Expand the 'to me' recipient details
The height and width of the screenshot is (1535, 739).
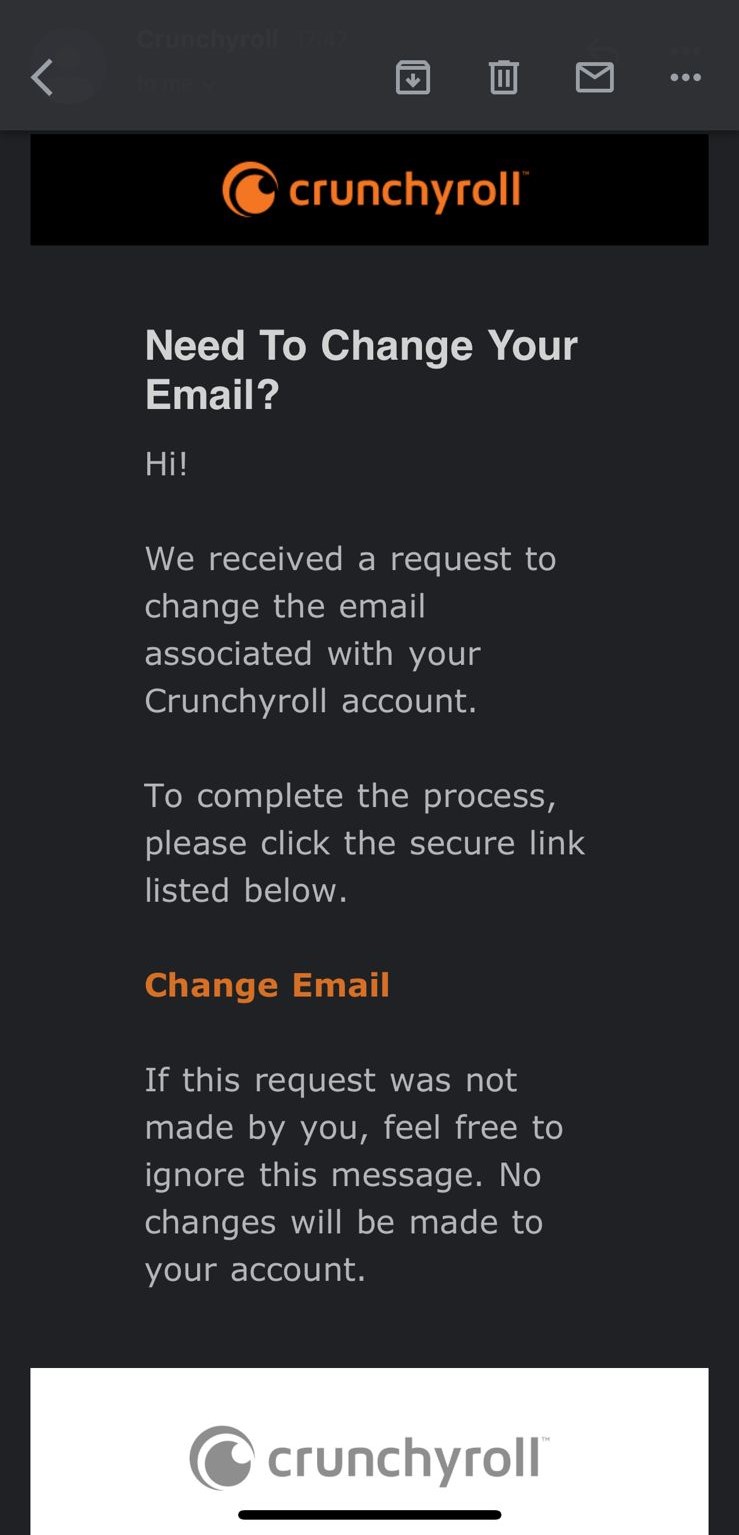[175, 84]
